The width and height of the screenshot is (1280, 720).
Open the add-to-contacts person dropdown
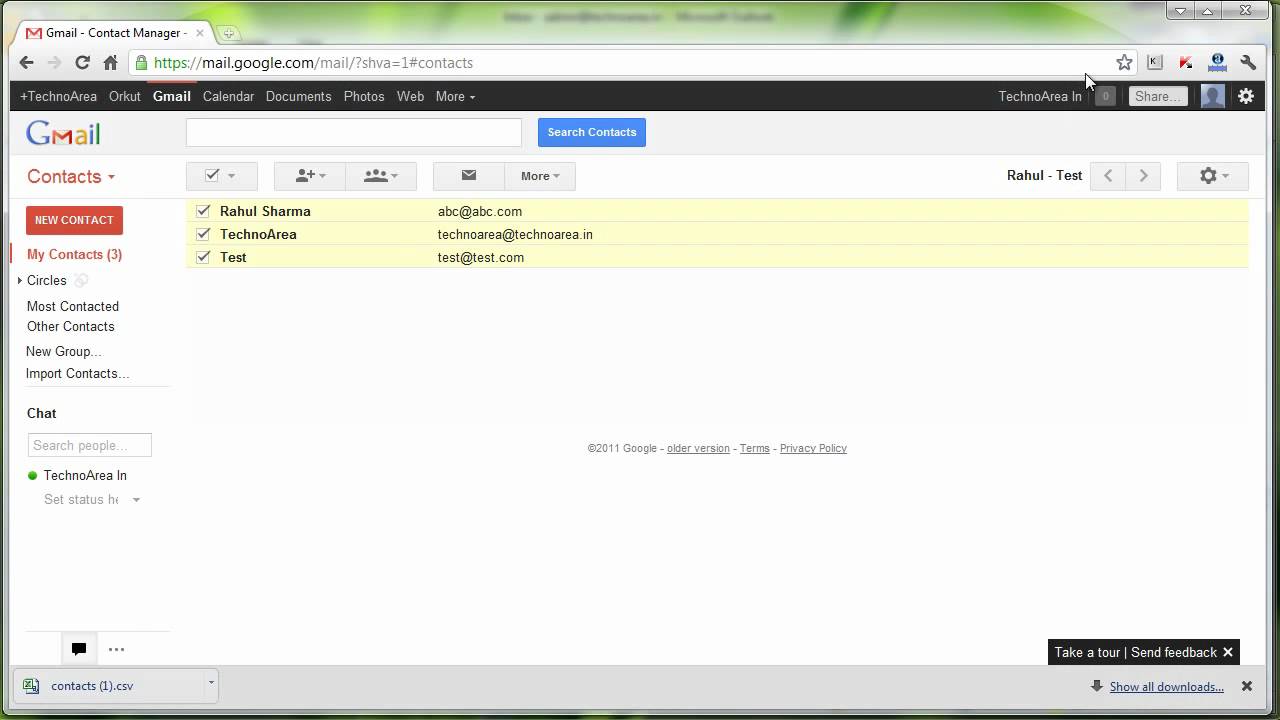click(x=310, y=175)
